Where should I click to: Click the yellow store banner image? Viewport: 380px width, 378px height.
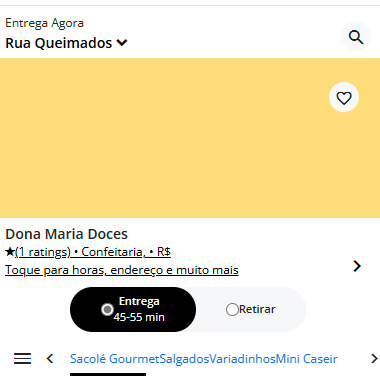click(x=190, y=138)
